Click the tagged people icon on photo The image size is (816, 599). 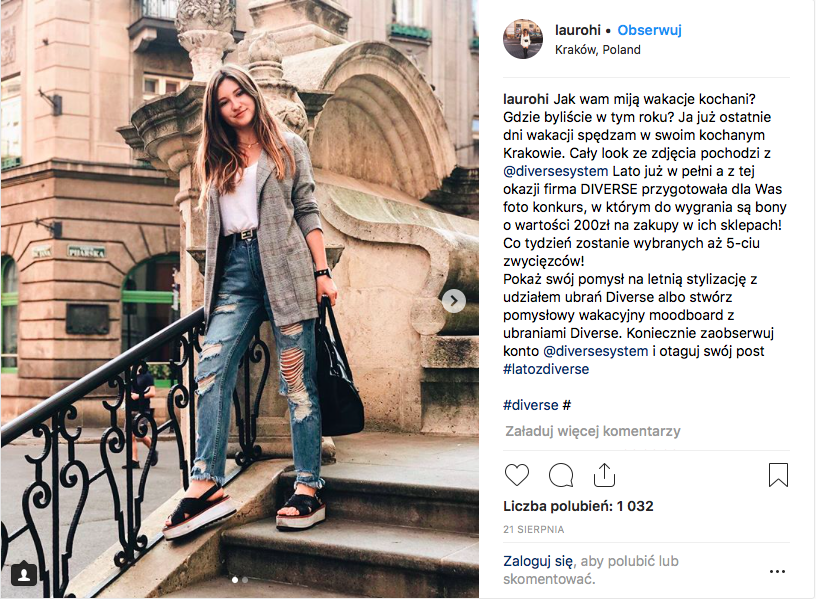[24, 574]
